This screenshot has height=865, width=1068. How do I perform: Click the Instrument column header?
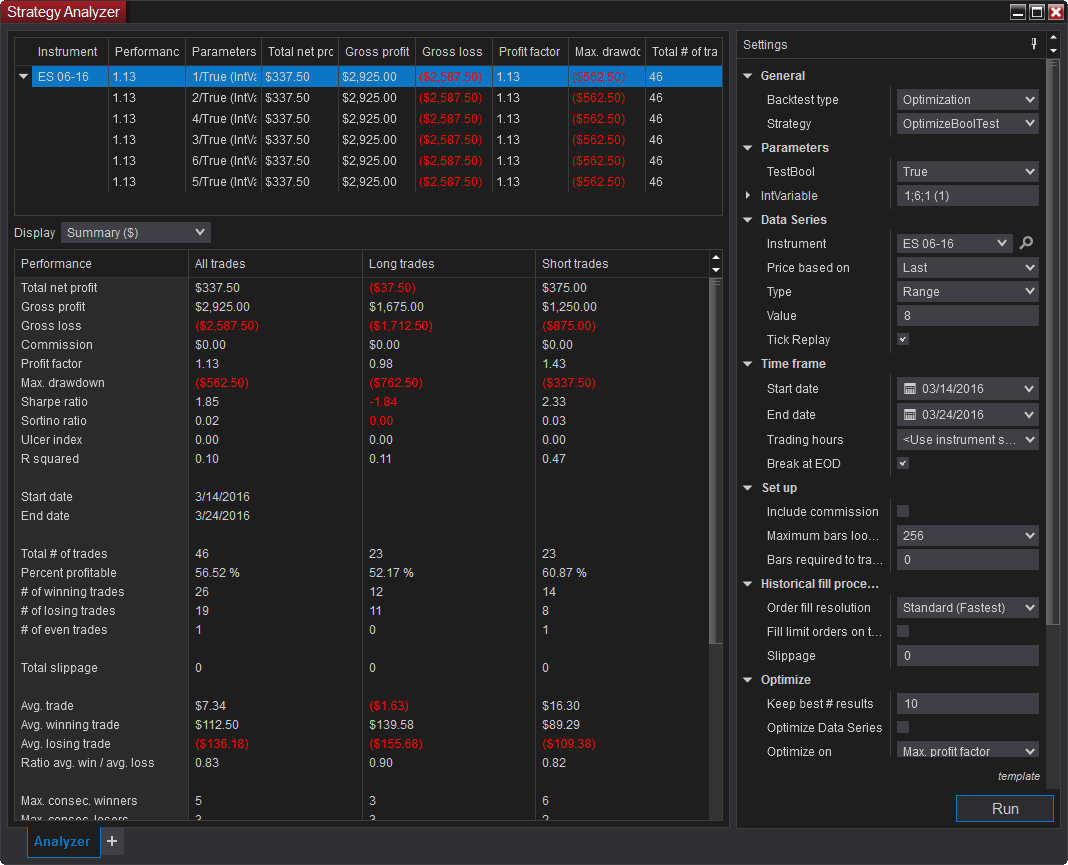pos(67,52)
